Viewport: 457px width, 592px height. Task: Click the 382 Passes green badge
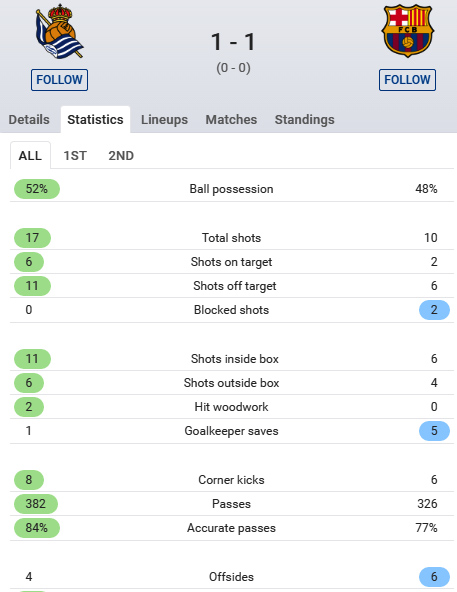pos(36,504)
